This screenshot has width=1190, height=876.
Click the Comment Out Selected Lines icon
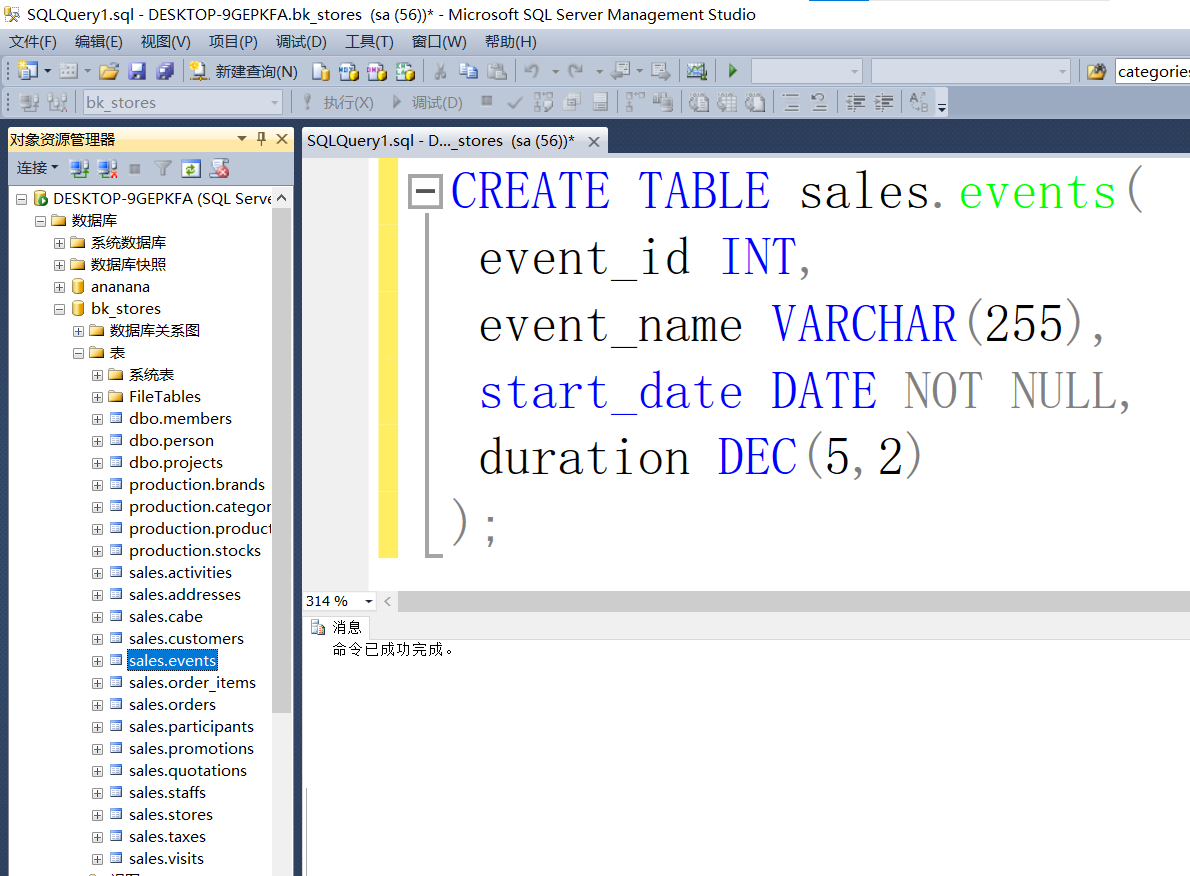coord(791,102)
